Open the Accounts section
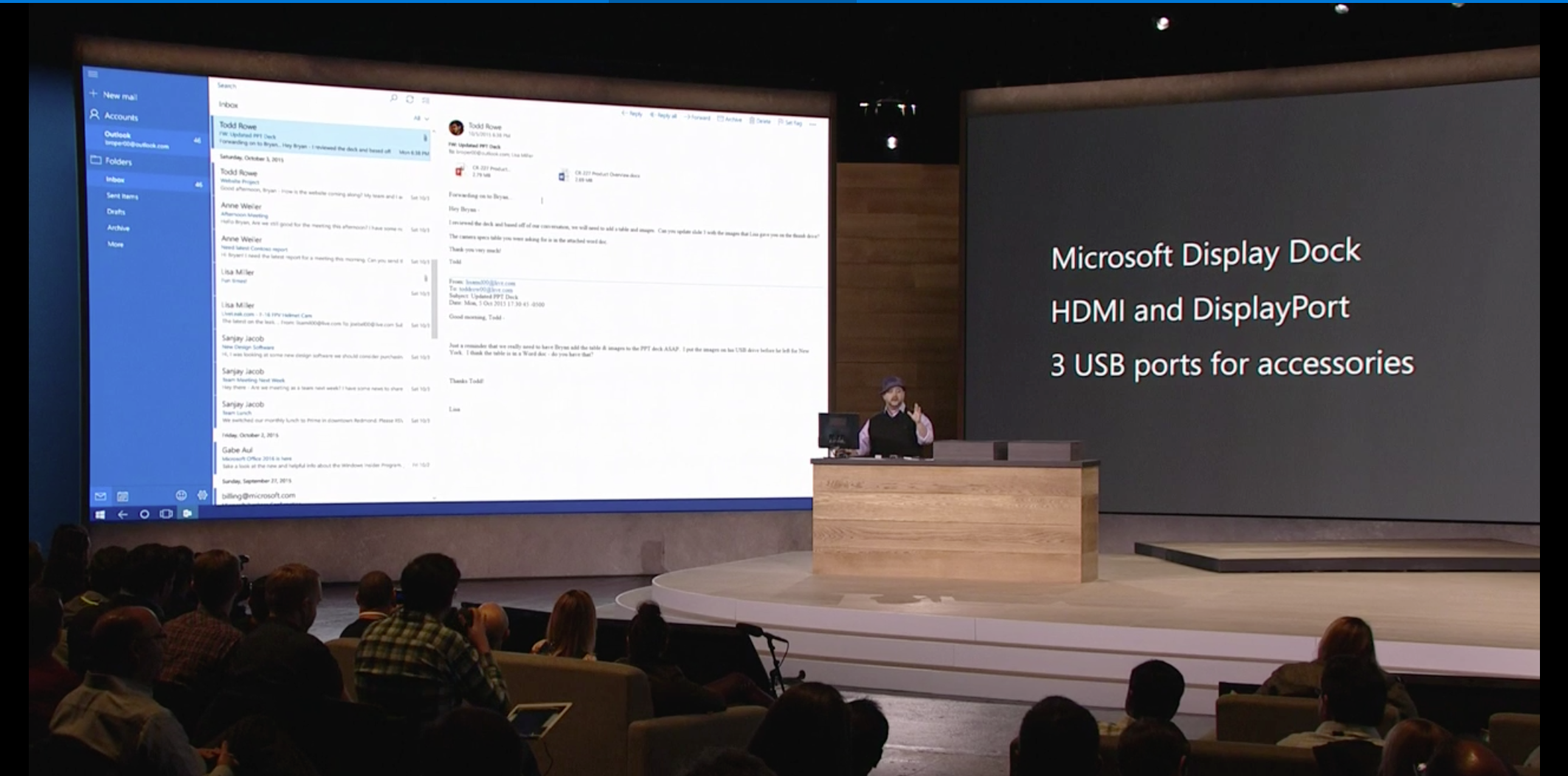Screen dimensions: 1568x776 click(x=114, y=116)
